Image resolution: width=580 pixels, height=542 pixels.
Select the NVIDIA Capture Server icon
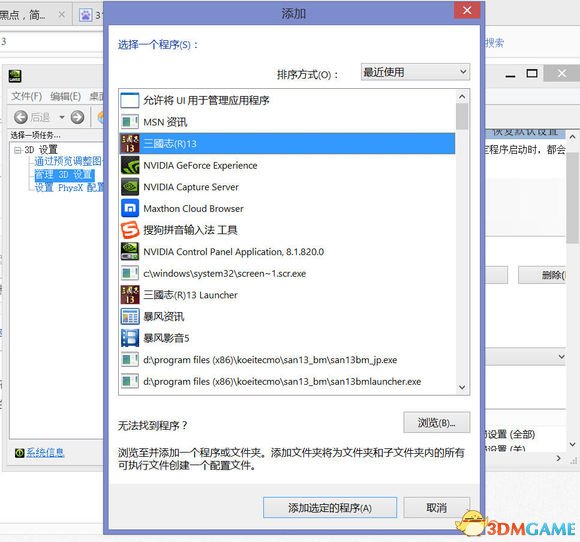coord(130,186)
